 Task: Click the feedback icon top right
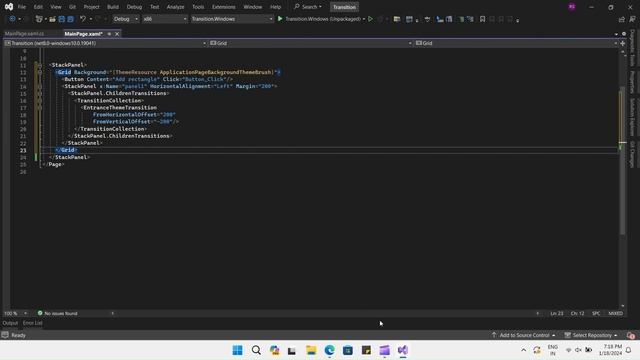[x=632, y=19]
